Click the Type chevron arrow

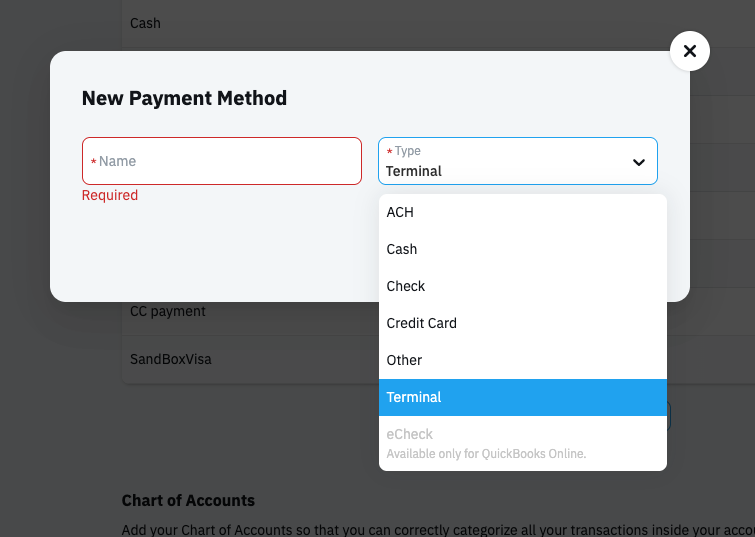tap(639, 162)
